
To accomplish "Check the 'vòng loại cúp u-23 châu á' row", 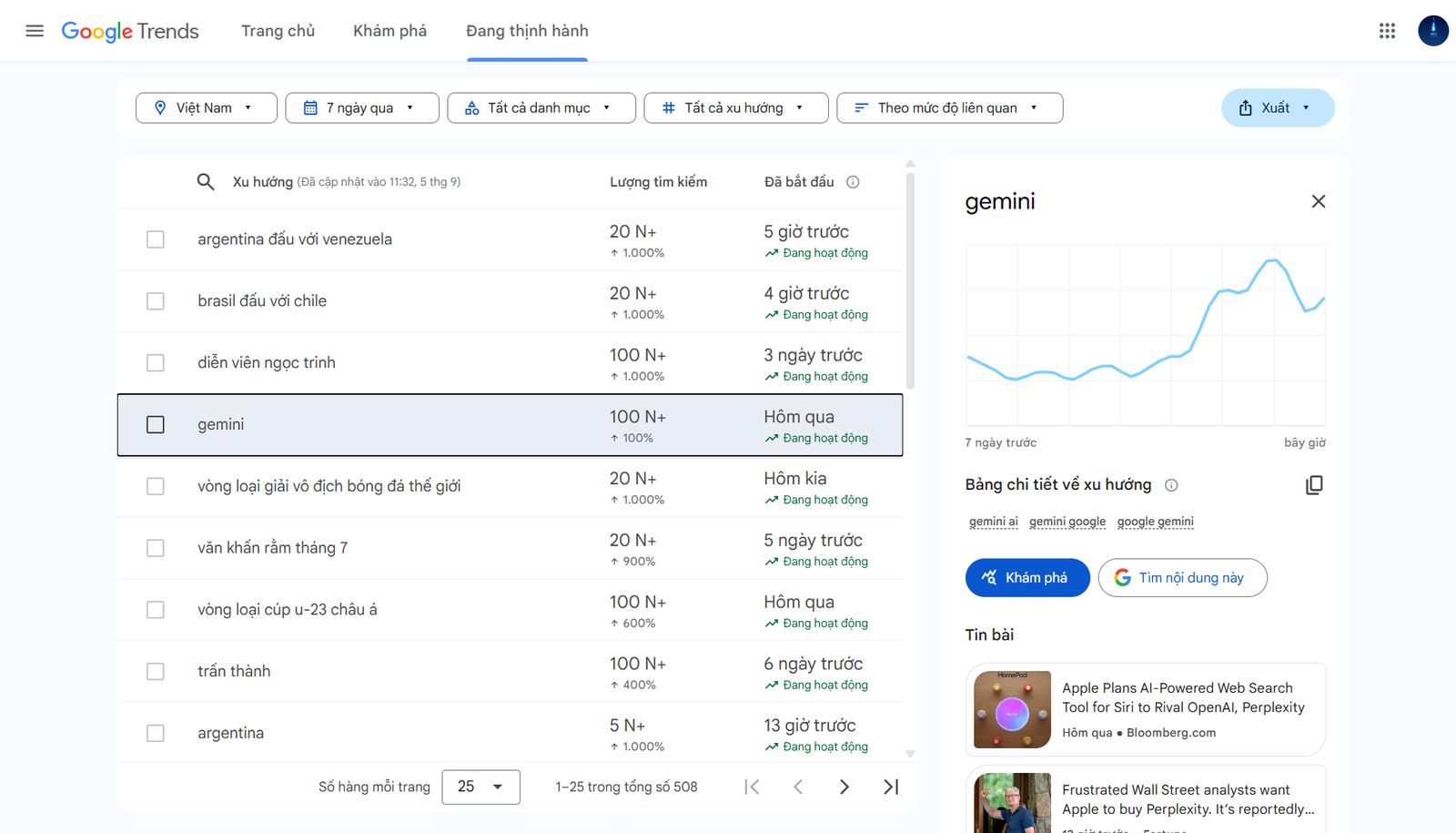I will click(x=156, y=610).
